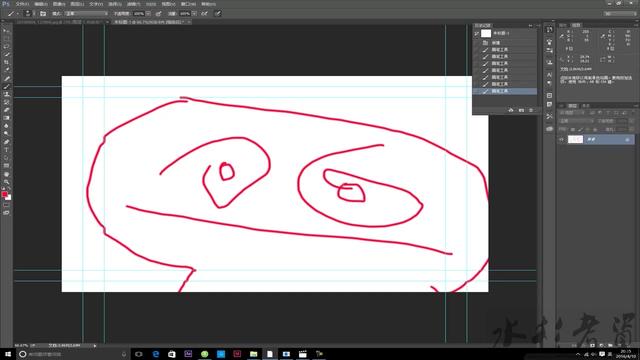
Task: Open the 图层 (Layer) menu
Action: (x=77, y=4)
